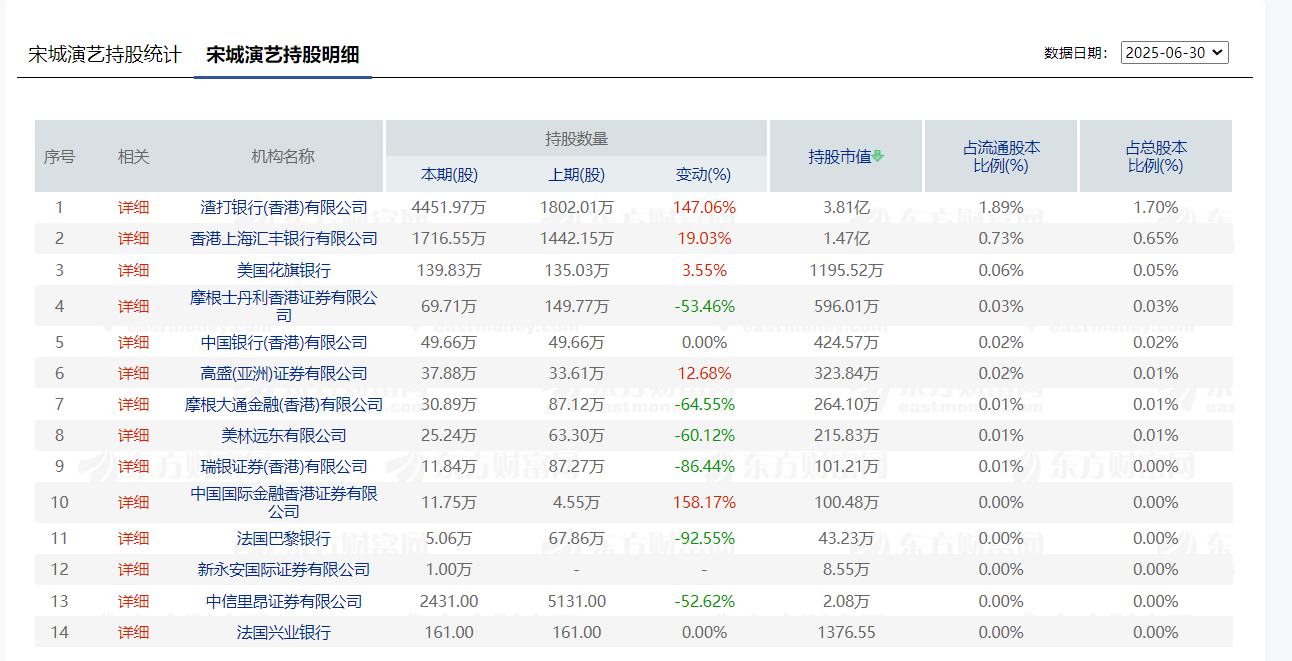The width and height of the screenshot is (1292, 661).
Task: Select the 宋城演艺持股明细 tab
Action: [283, 54]
